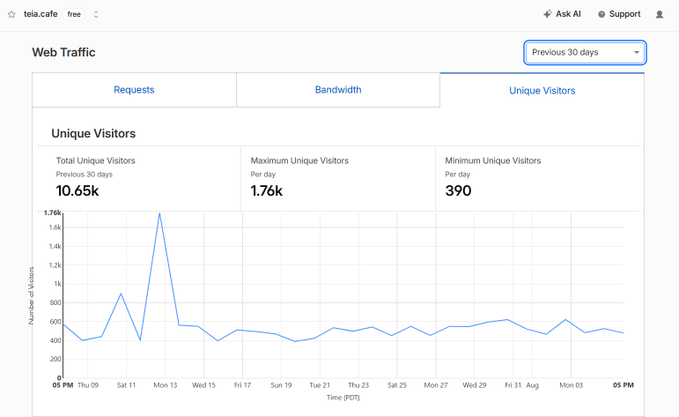Click the Minimum Unique Visitors label
Viewport: 679px width, 417px height.
point(493,161)
